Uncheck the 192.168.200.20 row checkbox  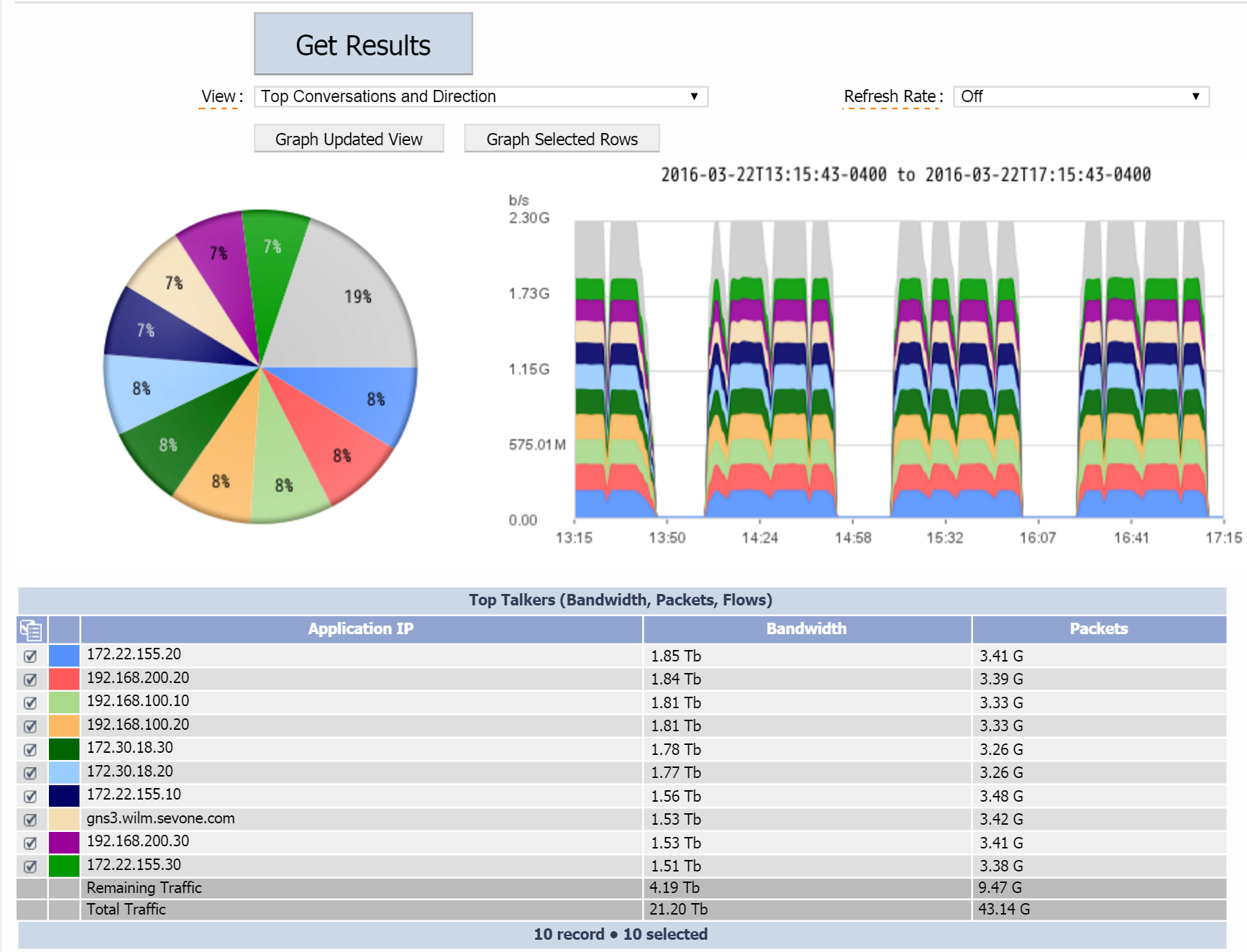pos(30,679)
